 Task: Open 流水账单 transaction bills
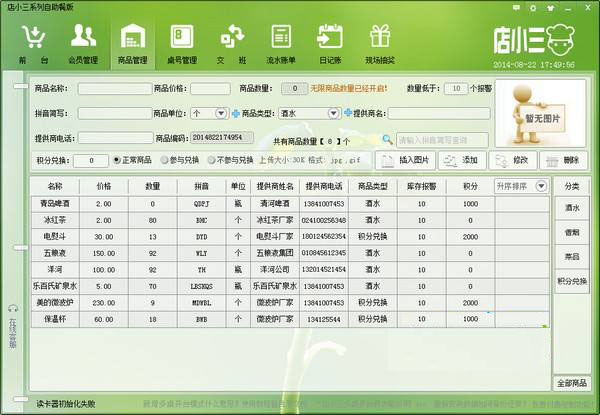282,43
